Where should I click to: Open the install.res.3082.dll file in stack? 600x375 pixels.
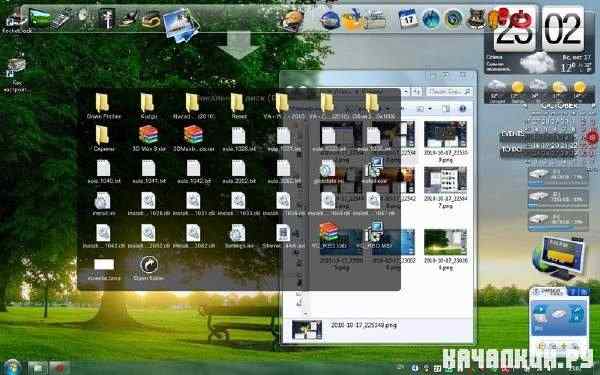(193, 236)
